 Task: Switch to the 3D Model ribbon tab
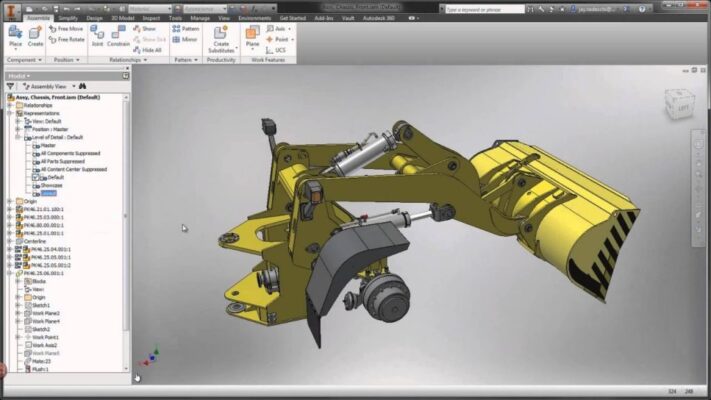[x=122, y=18]
